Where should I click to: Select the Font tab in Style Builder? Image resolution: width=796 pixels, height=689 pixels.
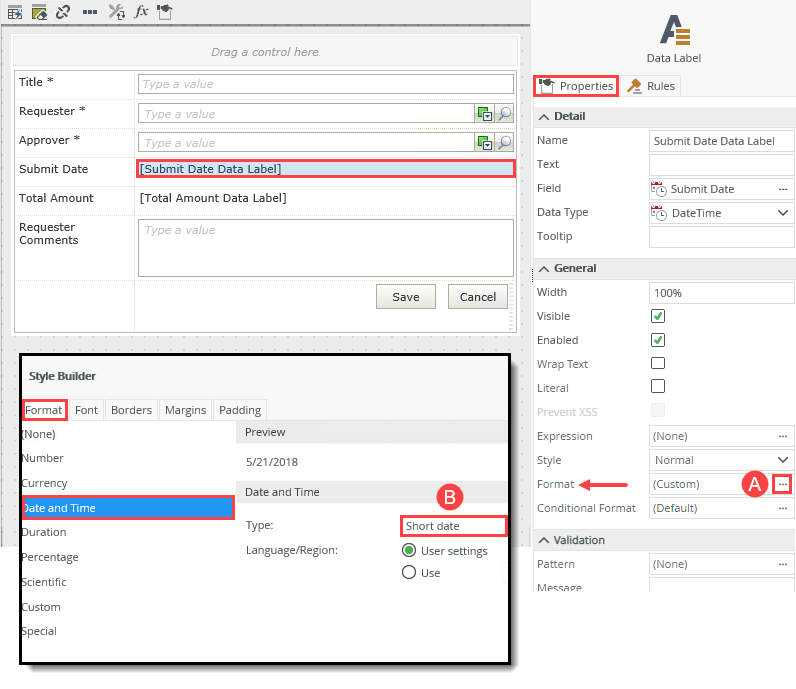coord(86,410)
